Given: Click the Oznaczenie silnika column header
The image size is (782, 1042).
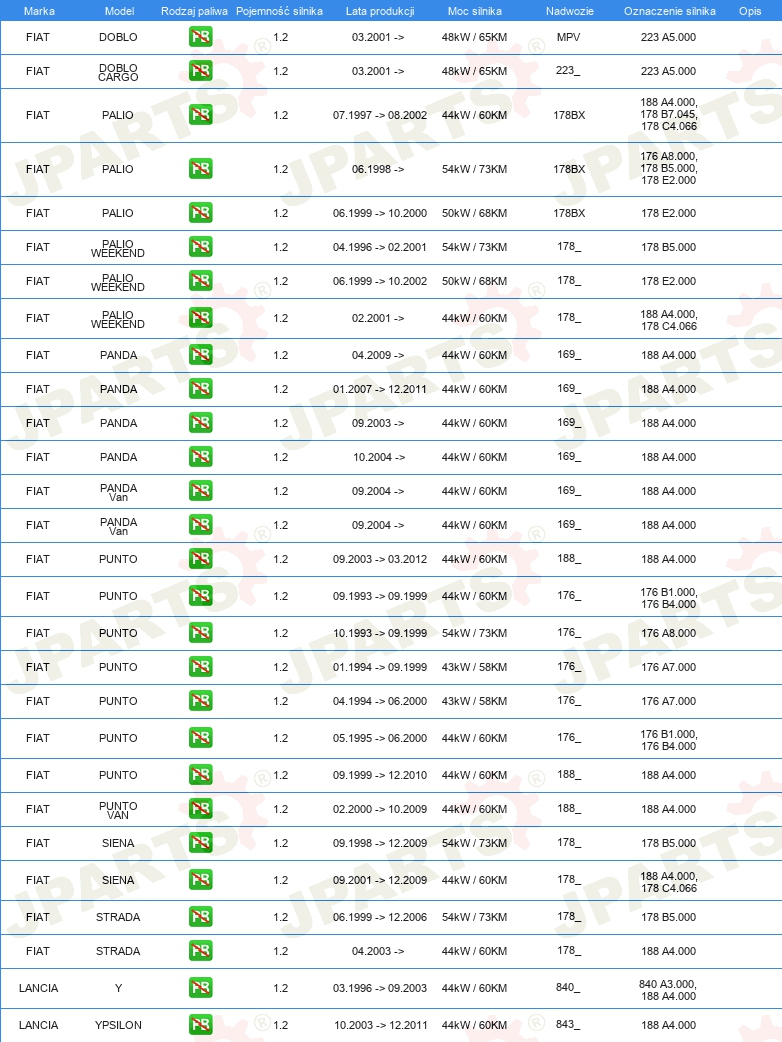Looking at the screenshot, I should coord(670,11).
